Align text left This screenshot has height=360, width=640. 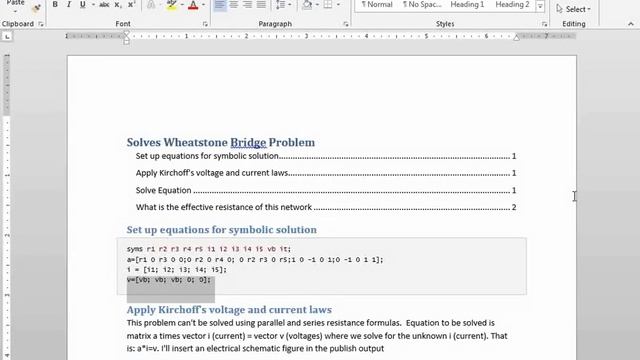[220, 4]
